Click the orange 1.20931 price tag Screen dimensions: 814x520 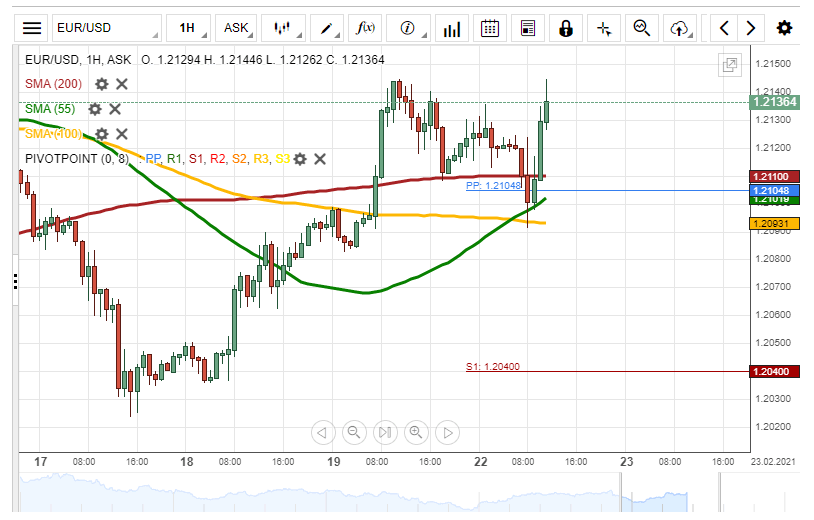775,224
